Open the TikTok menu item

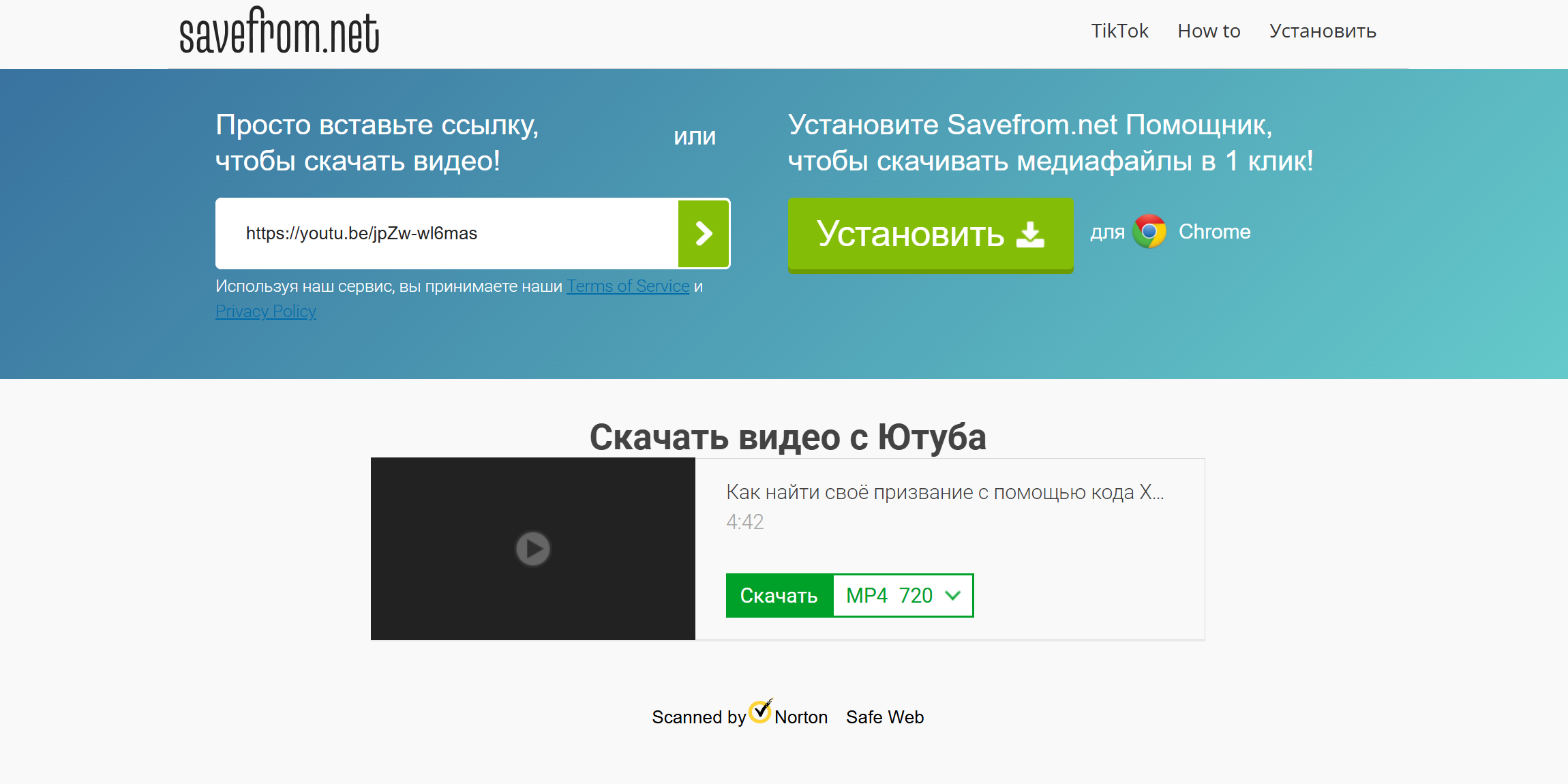click(1119, 31)
